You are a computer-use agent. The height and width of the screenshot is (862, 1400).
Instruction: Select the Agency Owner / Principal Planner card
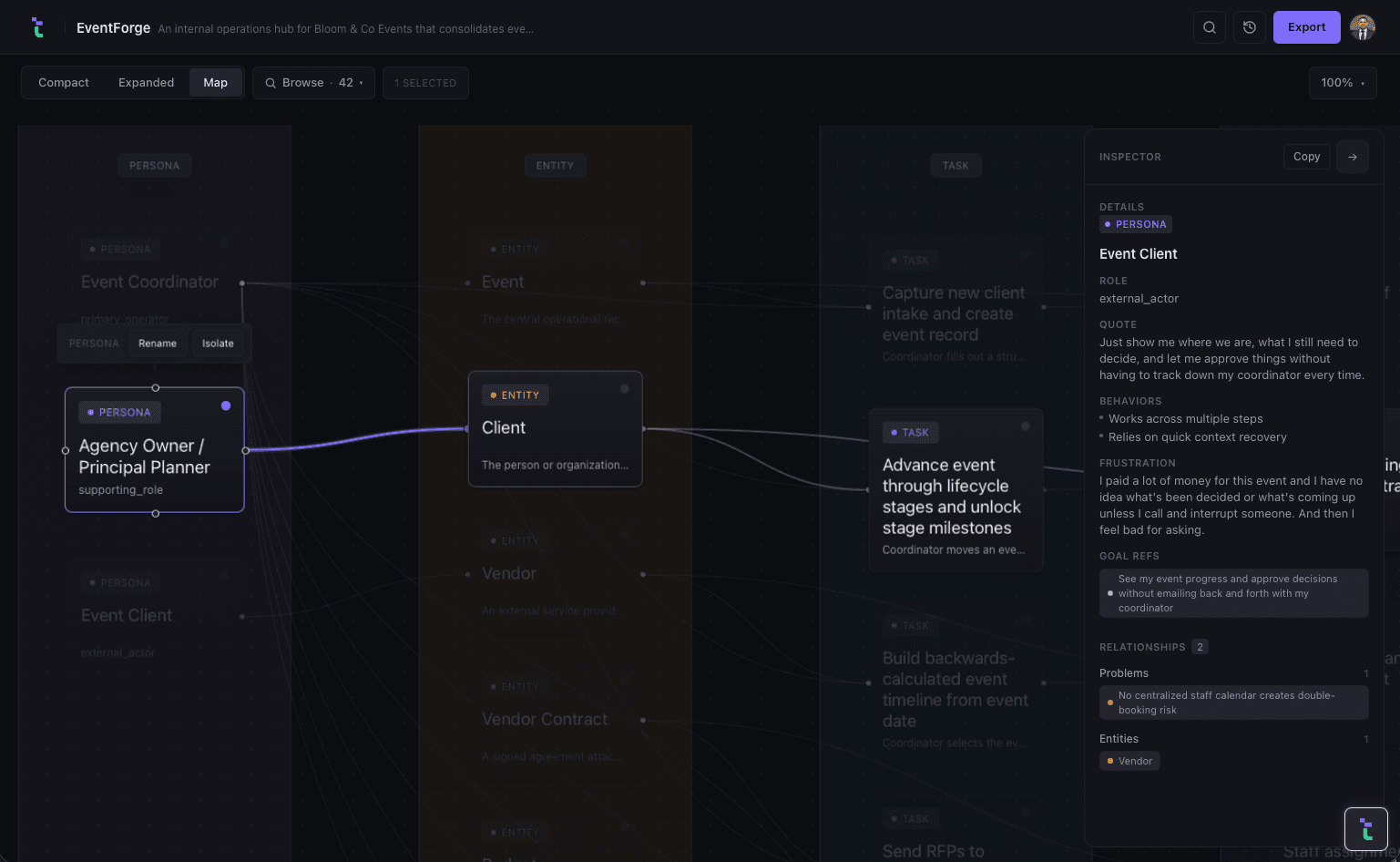155,450
